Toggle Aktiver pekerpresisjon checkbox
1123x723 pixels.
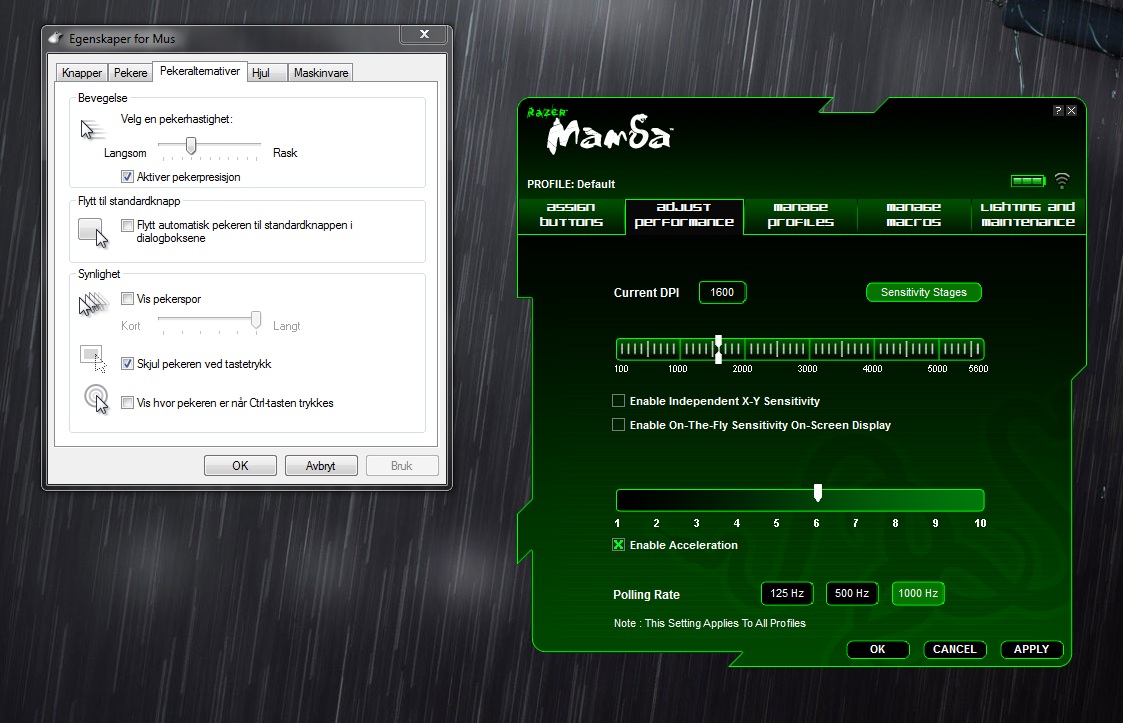point(127,176)
